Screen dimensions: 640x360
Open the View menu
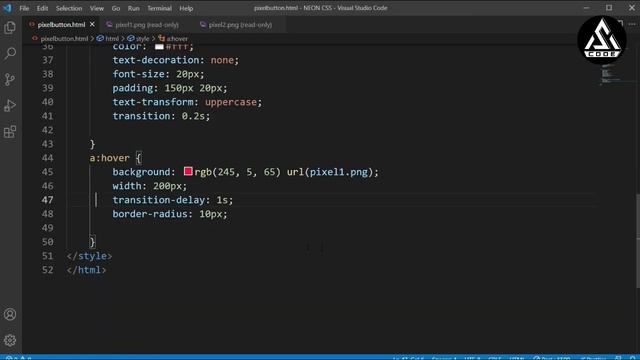coord(97,8)
